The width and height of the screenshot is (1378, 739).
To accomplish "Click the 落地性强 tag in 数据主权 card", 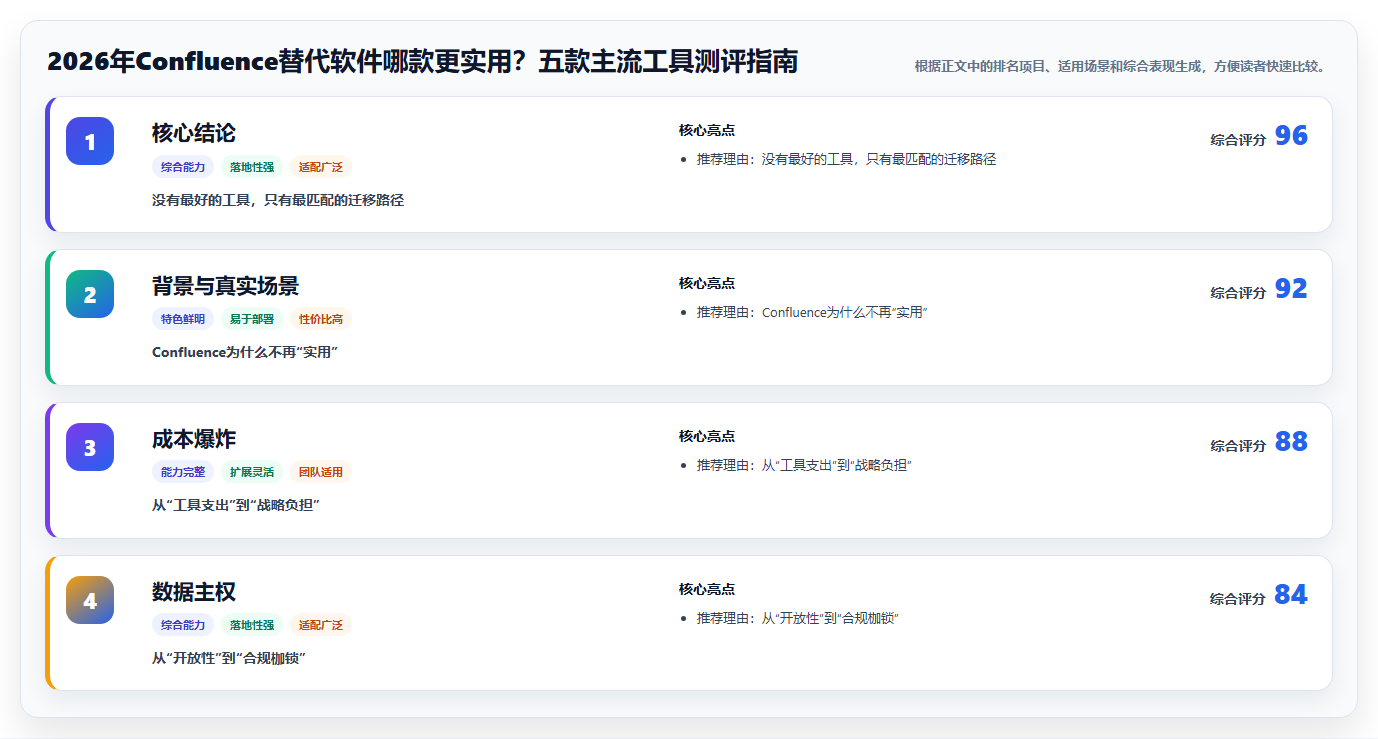I will point(252,625).
